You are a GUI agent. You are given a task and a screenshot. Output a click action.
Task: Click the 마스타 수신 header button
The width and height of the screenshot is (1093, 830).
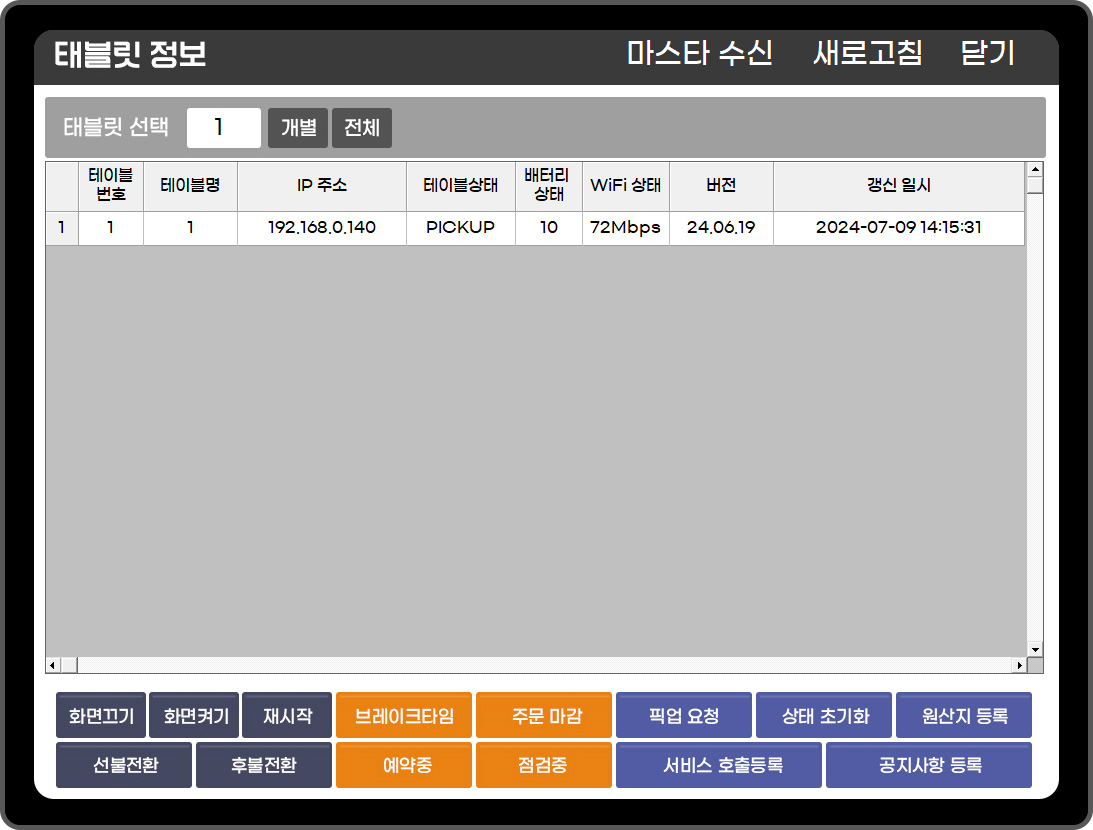coord(699,54)
